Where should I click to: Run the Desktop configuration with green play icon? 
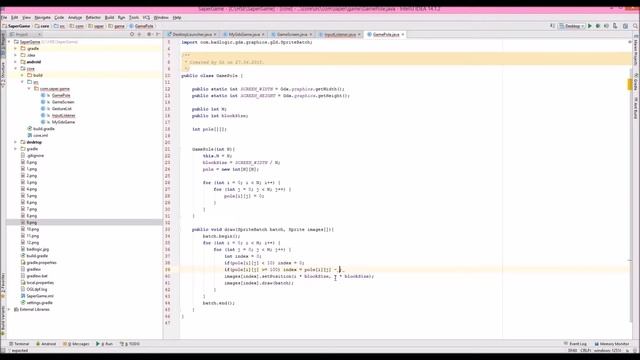click(x=590, y=26)
